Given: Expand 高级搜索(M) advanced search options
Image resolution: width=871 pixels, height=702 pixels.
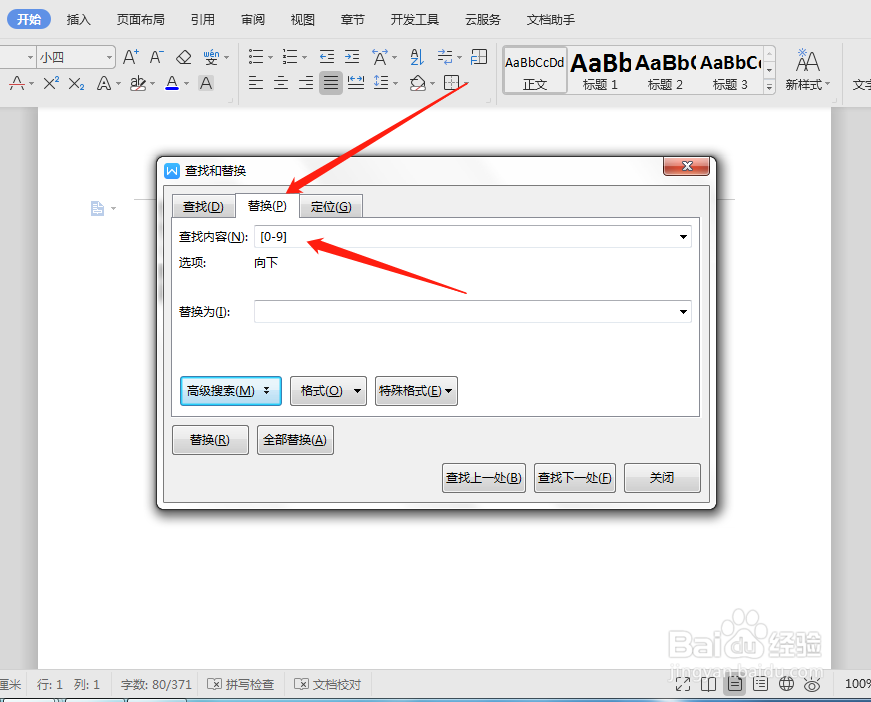Looking at the screenshot, I should (x=231, y=391).
